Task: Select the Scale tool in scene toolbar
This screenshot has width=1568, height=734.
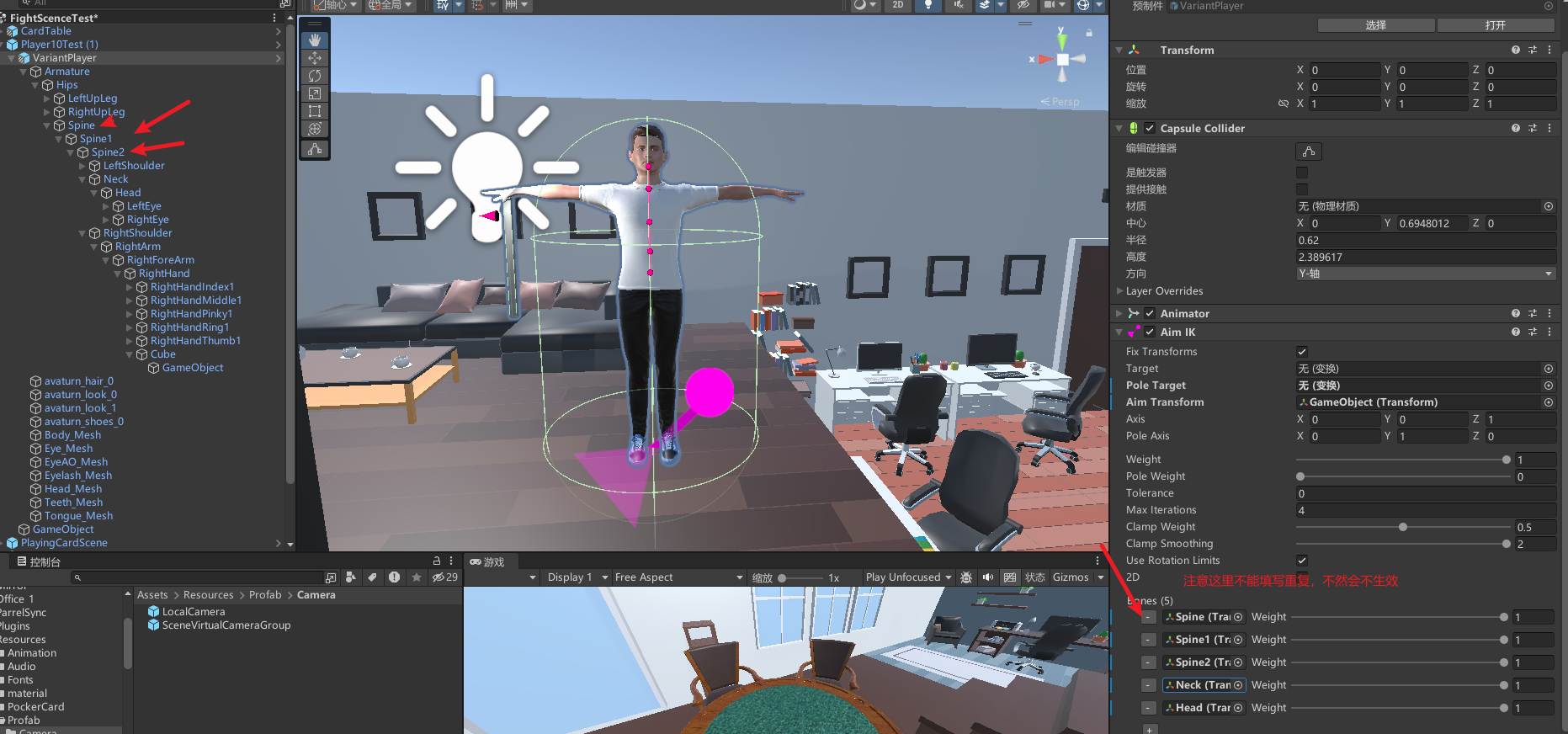Action: 315,93
